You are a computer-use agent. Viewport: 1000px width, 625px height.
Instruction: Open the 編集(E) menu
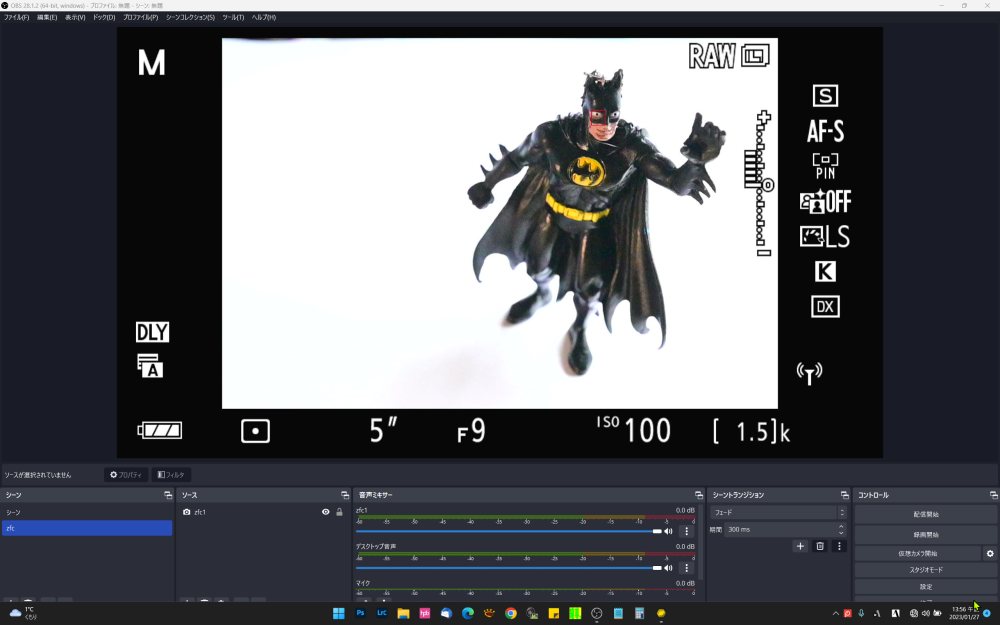pos(47,17)
